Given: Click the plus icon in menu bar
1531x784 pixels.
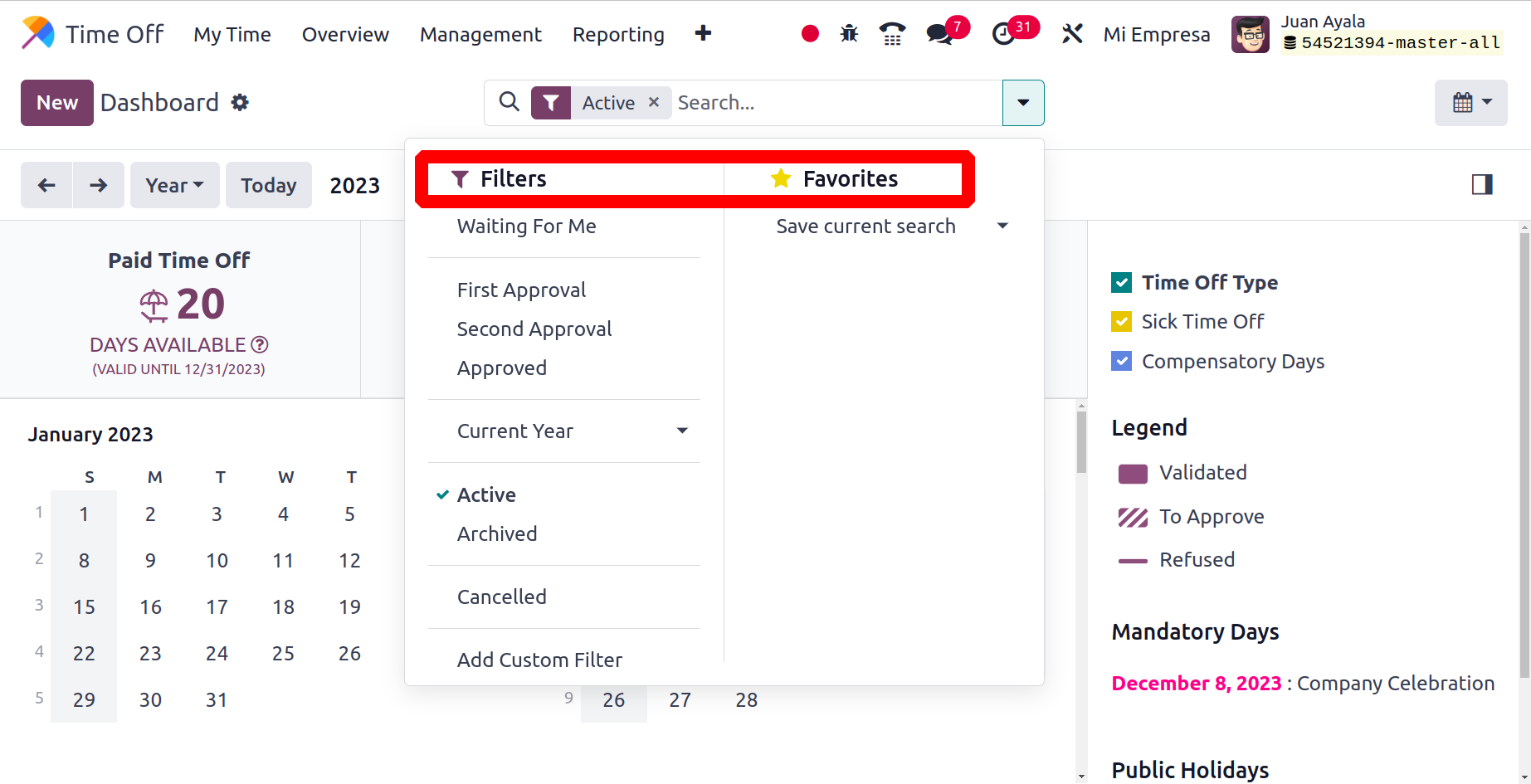Looking at the screenshot, I should [703, 33].
